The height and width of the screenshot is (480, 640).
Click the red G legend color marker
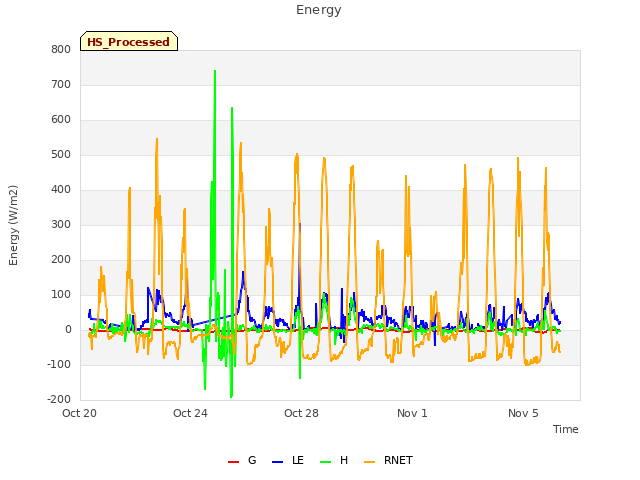click(x=233, y=462)
